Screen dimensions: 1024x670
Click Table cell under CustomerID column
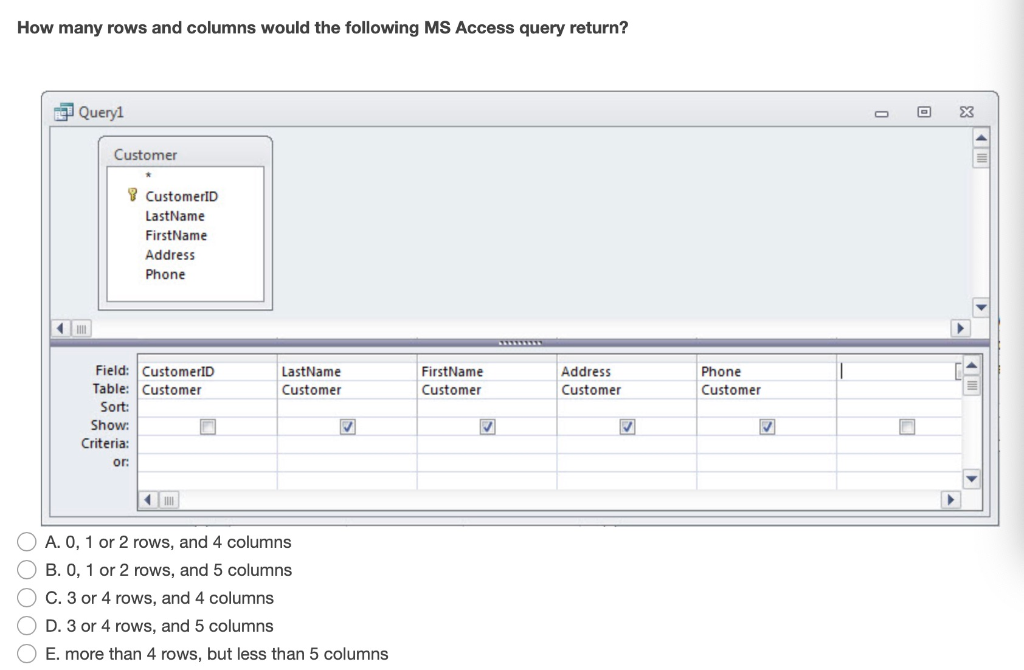click(208, 390)
